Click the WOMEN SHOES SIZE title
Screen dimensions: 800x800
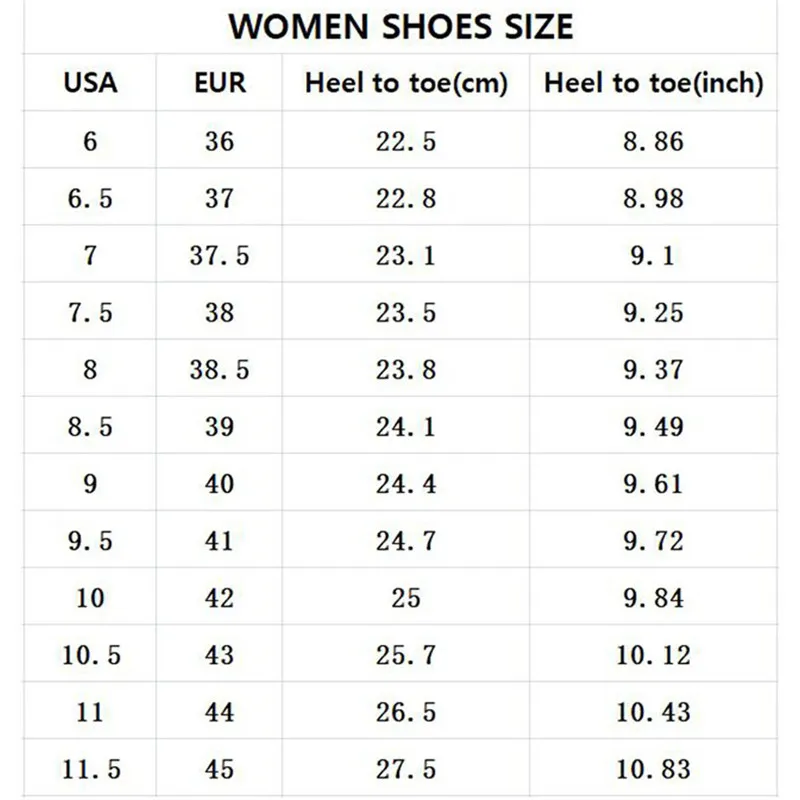tap(401, 26)
